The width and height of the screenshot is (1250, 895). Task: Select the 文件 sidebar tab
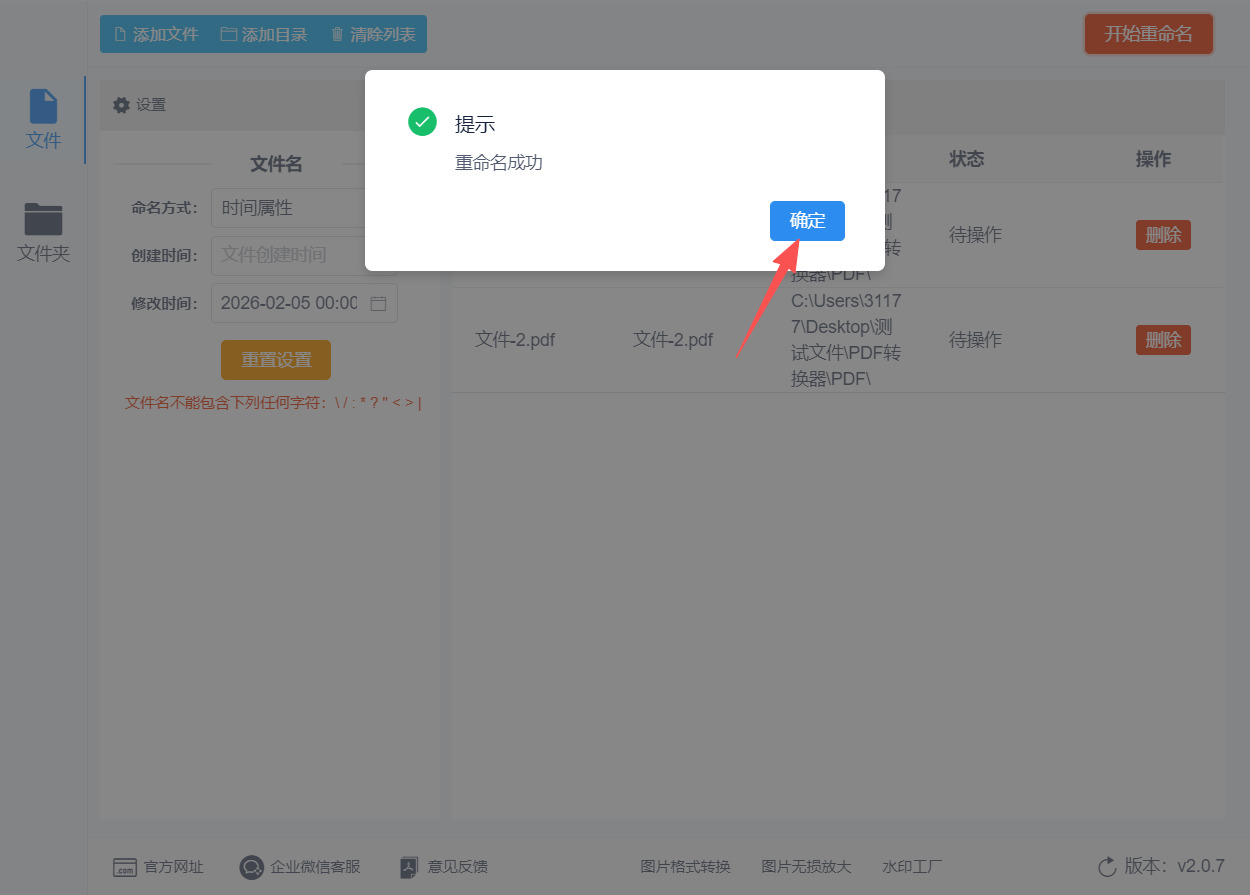click(x=43, y=118)
